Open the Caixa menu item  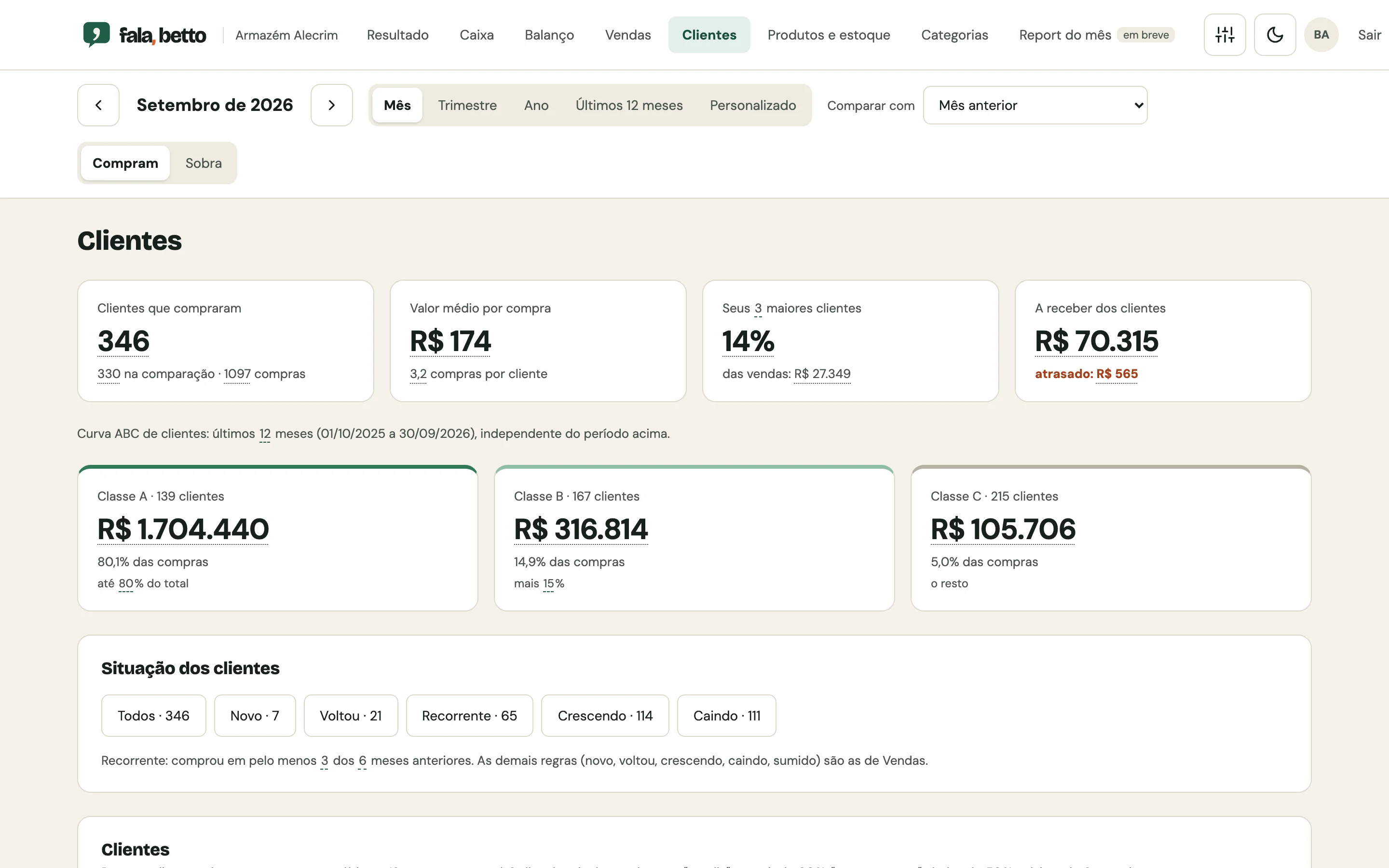[x=477, y=35]
